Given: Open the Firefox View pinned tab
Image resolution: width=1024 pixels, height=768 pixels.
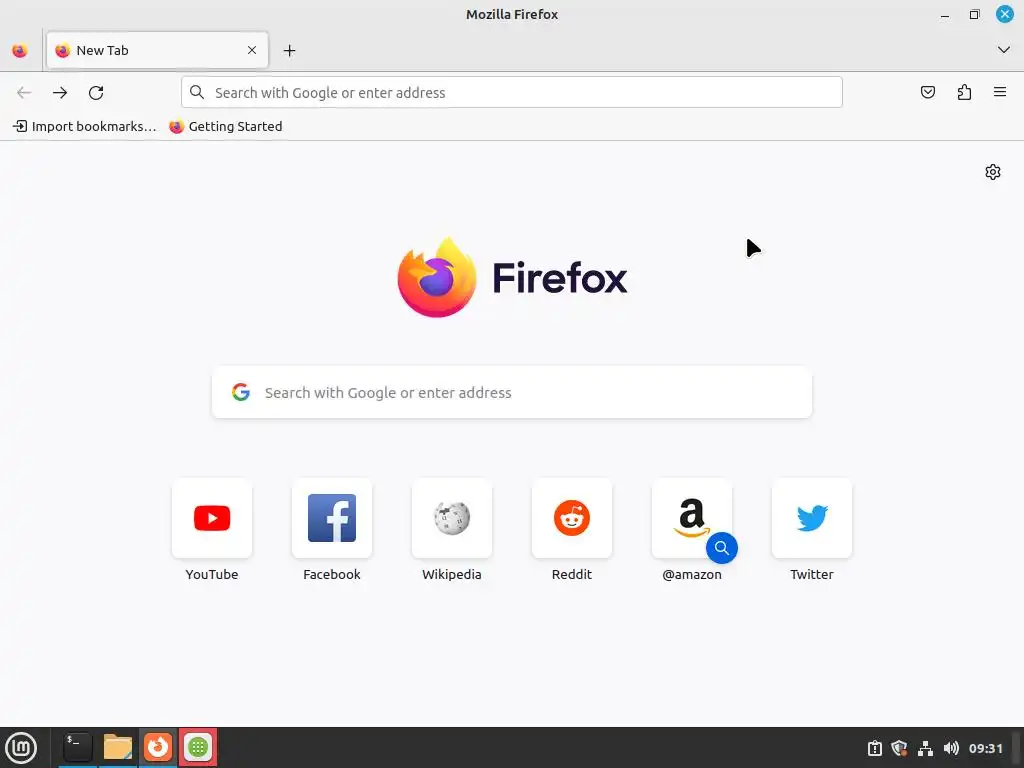Looking at the screenshot, I should tap(20, 50).
